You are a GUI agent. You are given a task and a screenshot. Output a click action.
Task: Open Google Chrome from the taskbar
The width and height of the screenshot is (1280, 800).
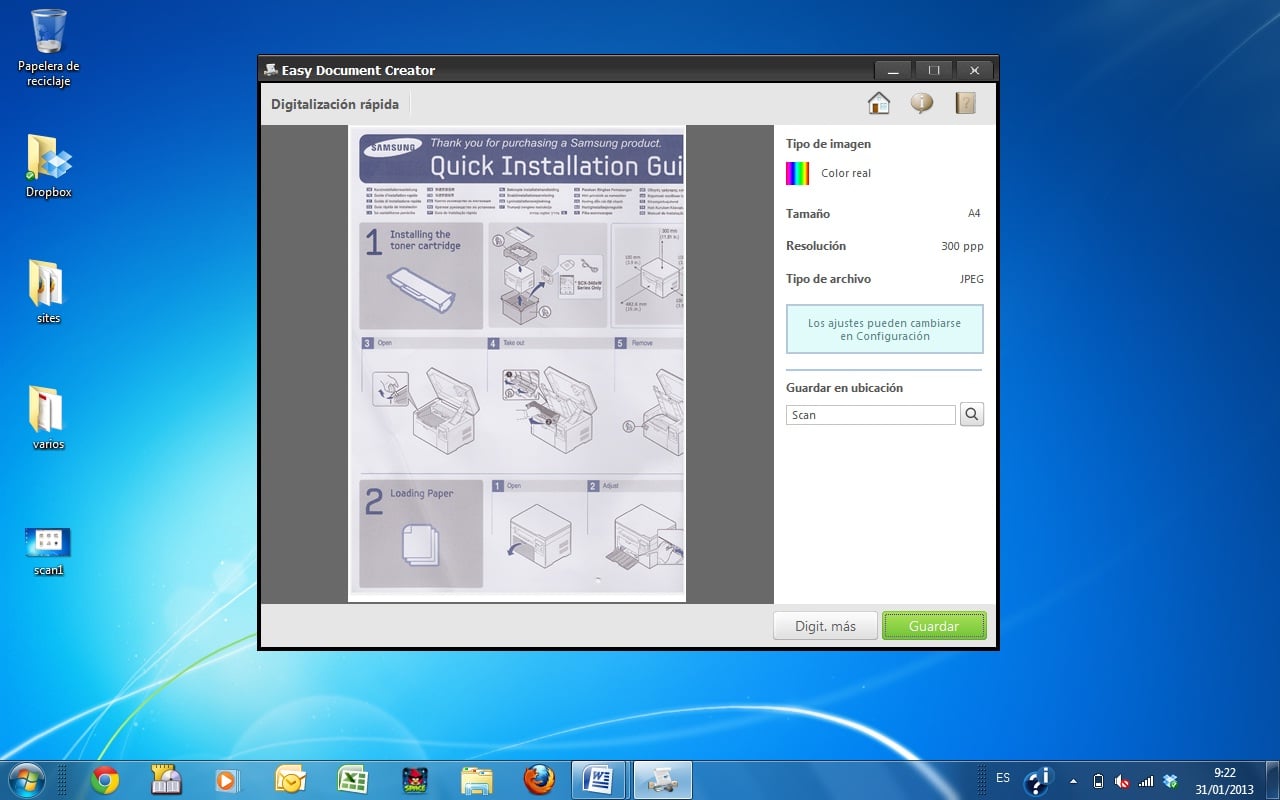(104, 778)
